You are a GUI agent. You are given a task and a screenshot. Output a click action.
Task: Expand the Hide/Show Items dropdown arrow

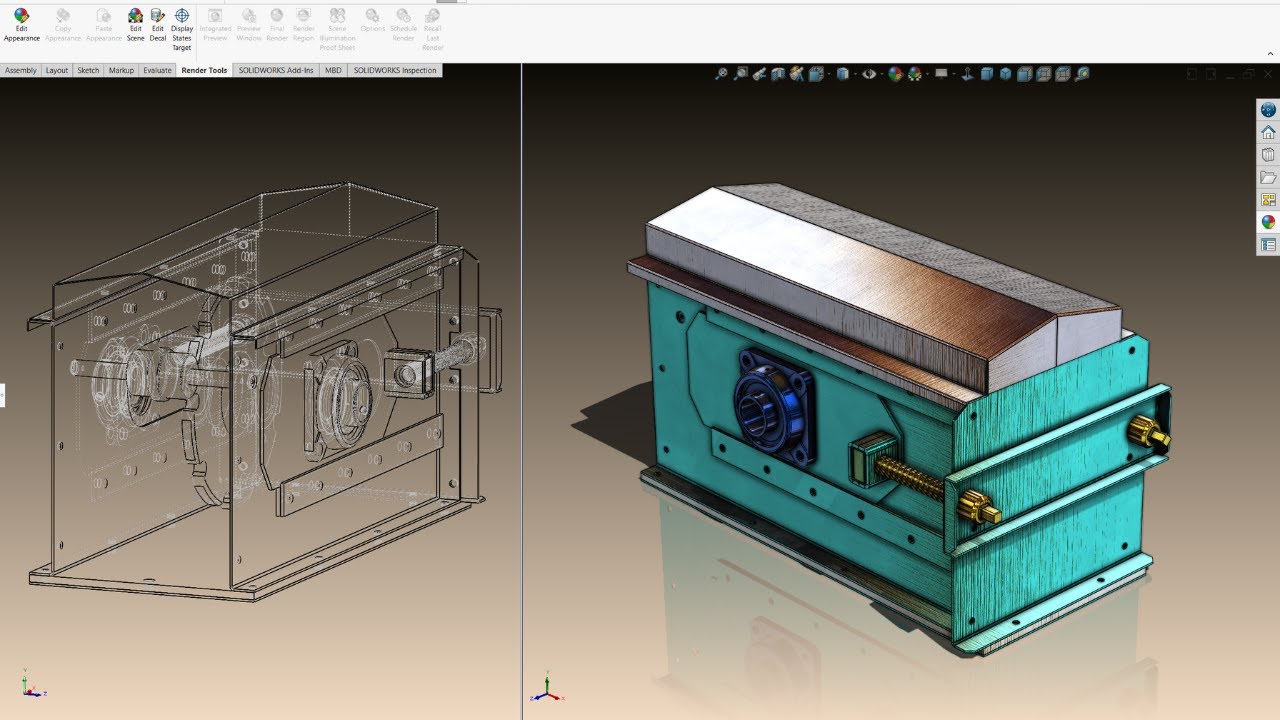pos(882,74)
